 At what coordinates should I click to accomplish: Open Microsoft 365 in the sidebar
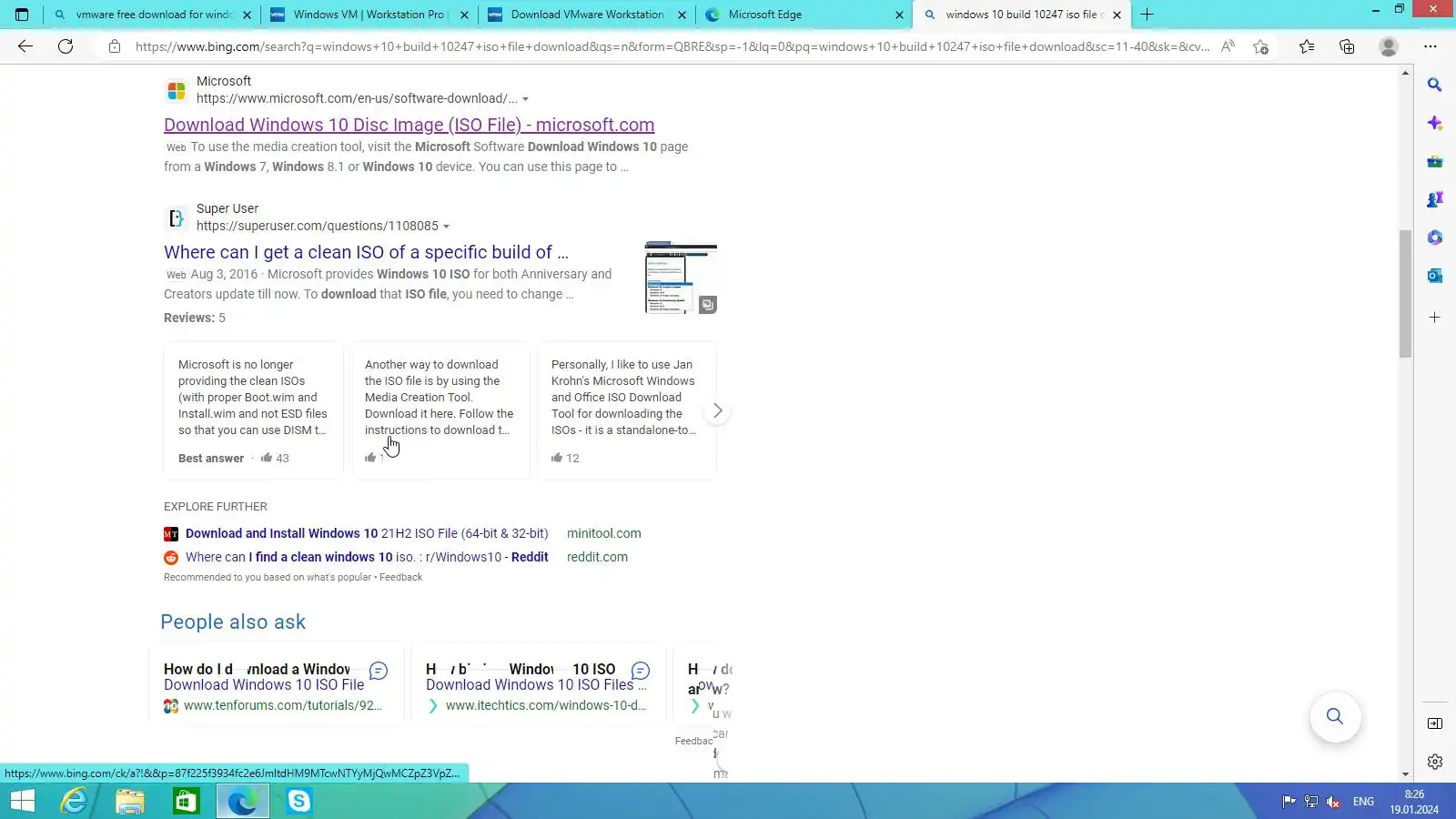[x=1435, y=238]
